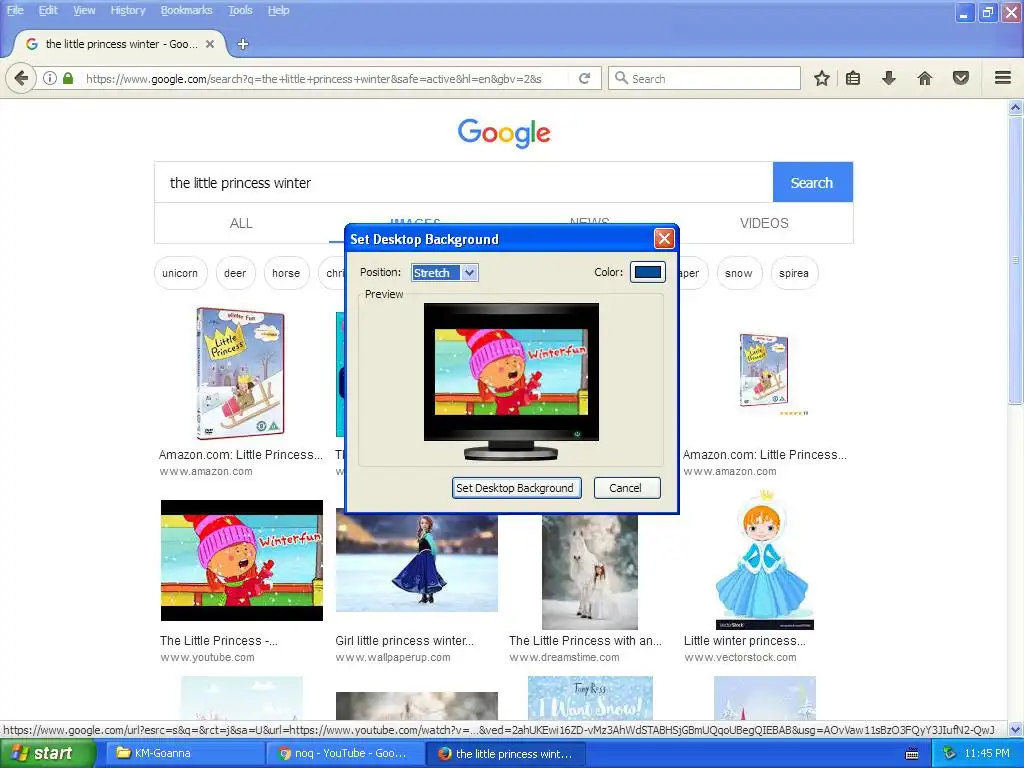Viewport: 1024px width, 768px height.
Task: Open 'Little winter princess...' link
Action: tap(744, 641)
